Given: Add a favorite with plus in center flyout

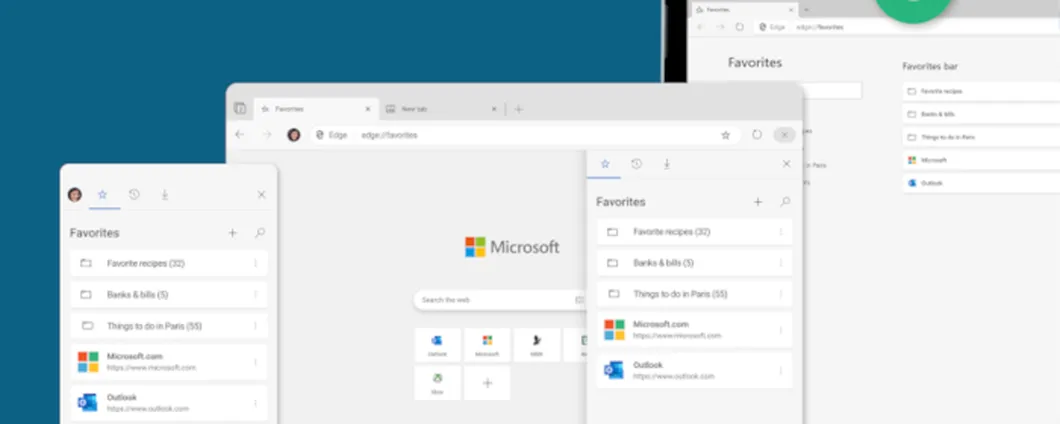Looking at the screenshot, I should click(758, 202).
